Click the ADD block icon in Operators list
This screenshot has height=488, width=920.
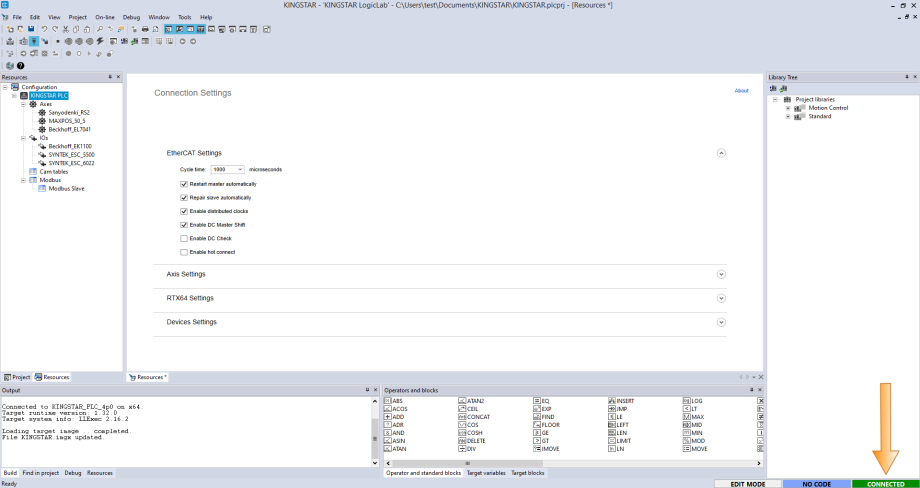[387, 416]
